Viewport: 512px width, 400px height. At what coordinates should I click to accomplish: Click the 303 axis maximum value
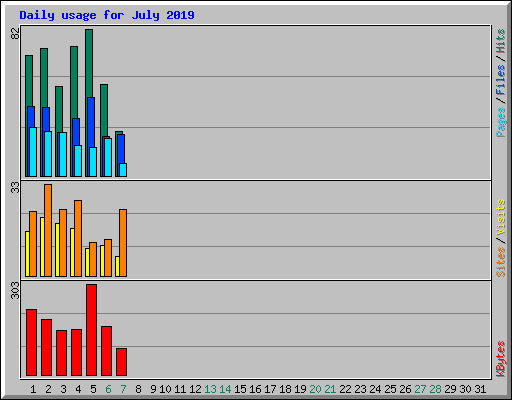(15, 290)
